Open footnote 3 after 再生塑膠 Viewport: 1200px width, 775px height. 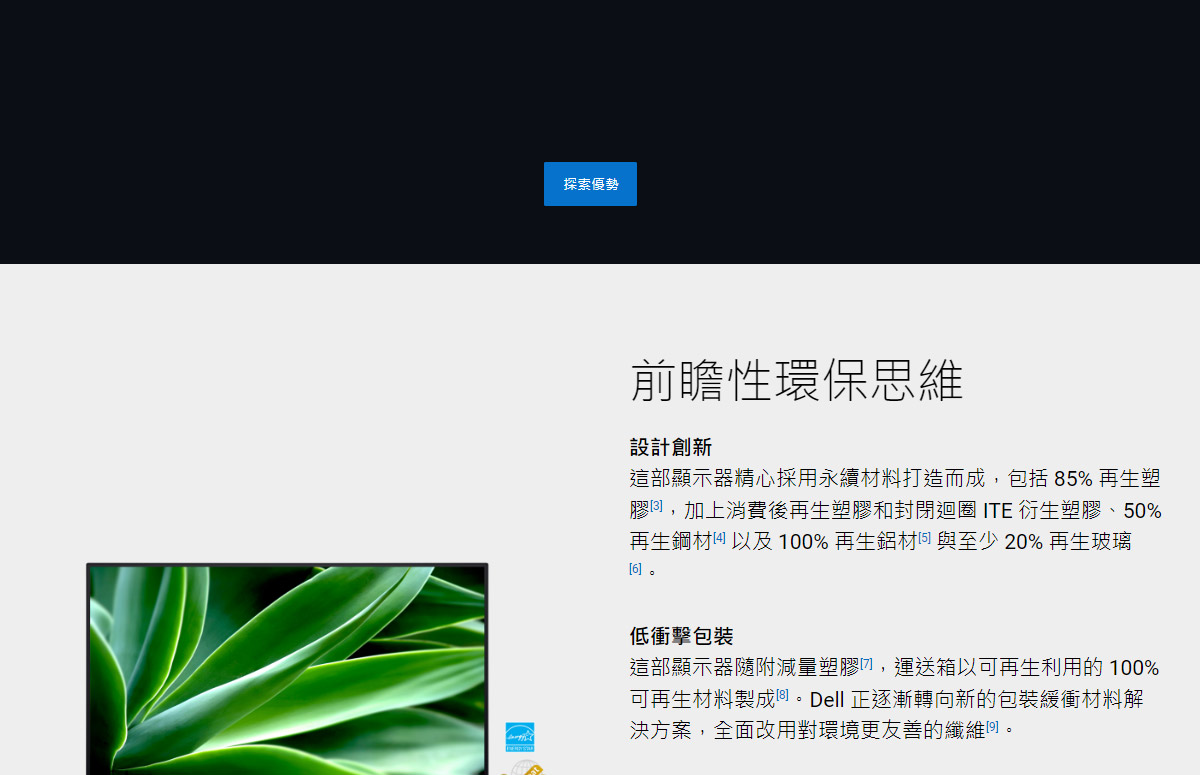[x=656, y=506]
